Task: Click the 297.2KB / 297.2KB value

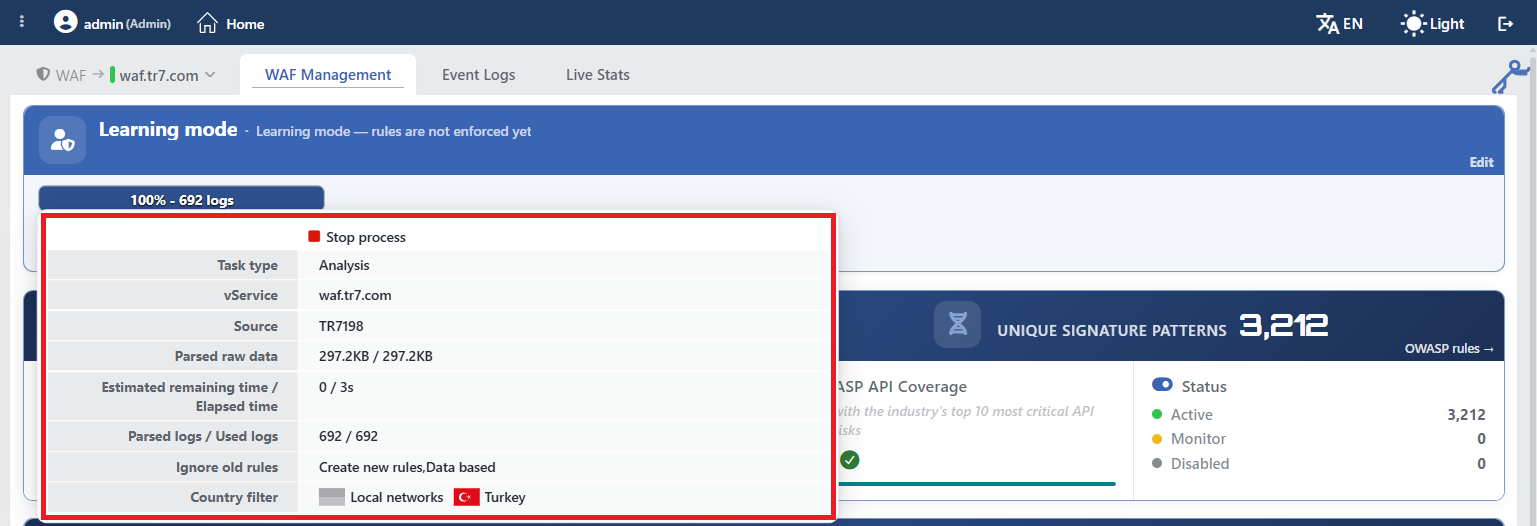Action: [376, 356]
